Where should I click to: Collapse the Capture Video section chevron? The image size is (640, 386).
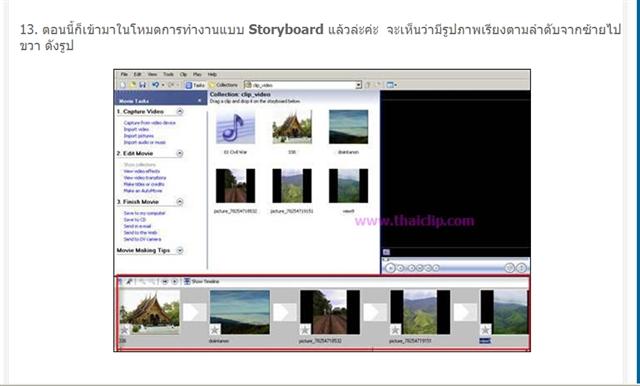[x=180, y=111]
